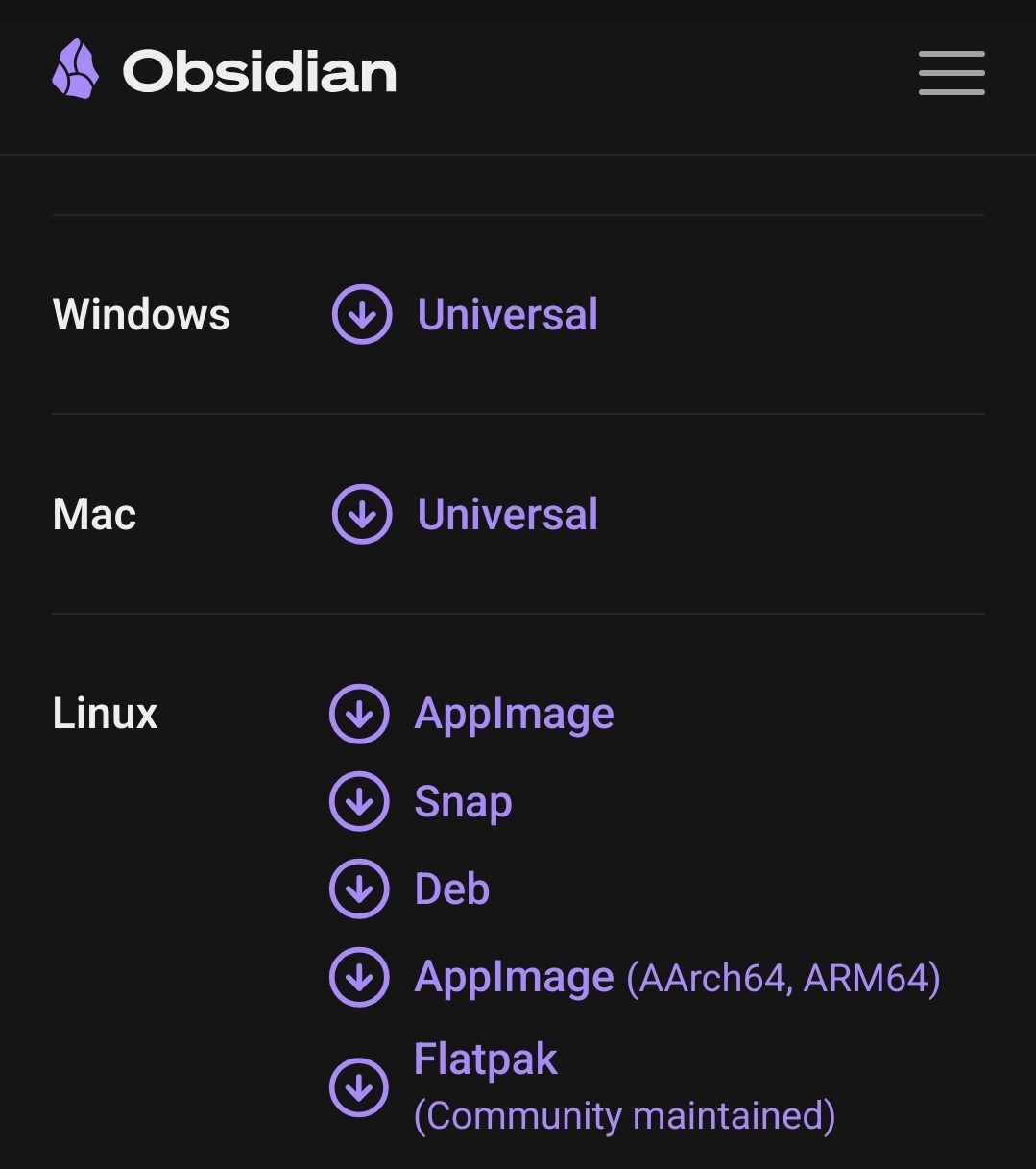Choose the Snap package link
1036x1169 pixels.
tap(463, 803)
